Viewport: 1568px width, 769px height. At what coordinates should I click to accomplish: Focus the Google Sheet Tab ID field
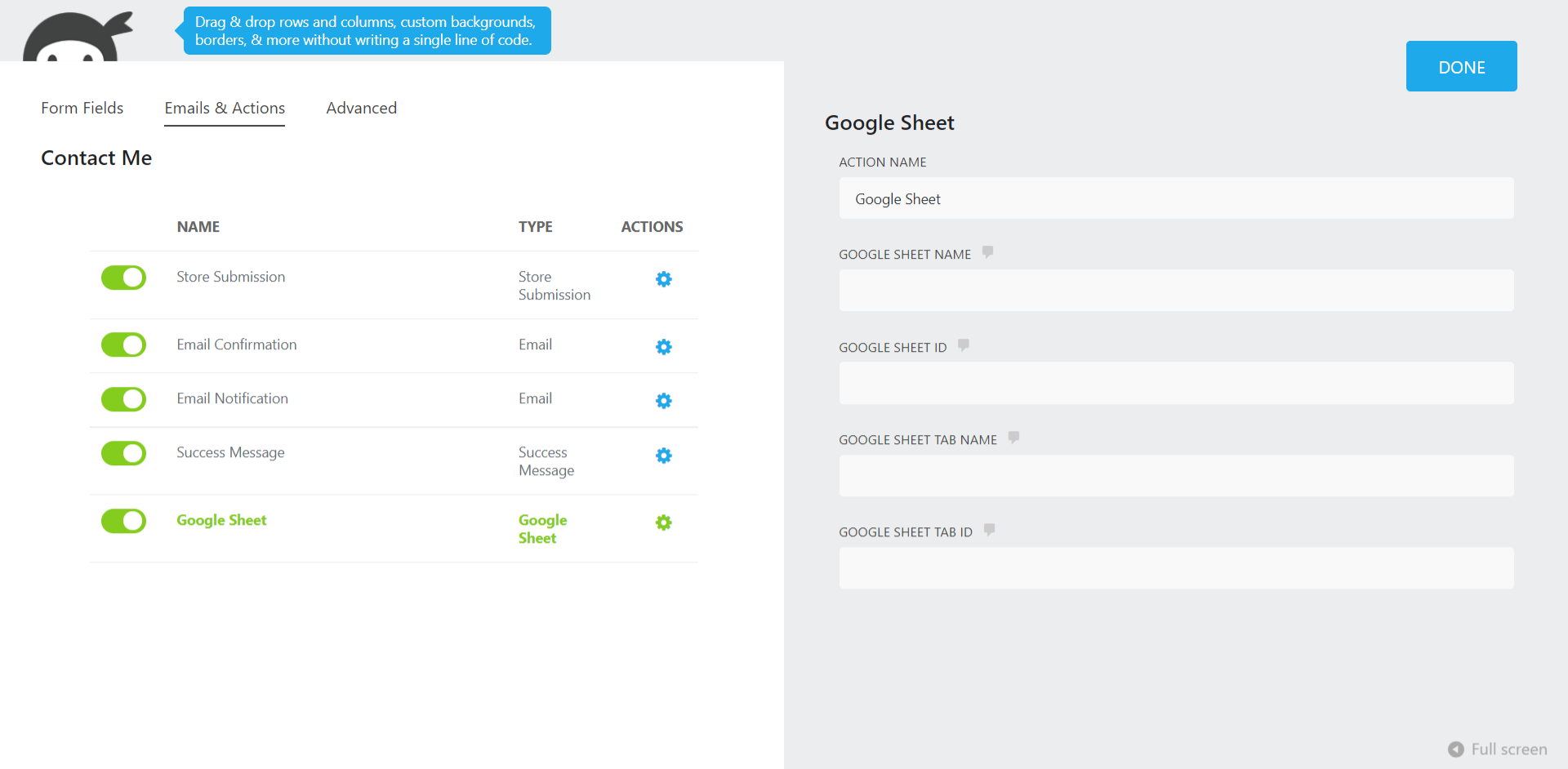1176,568
